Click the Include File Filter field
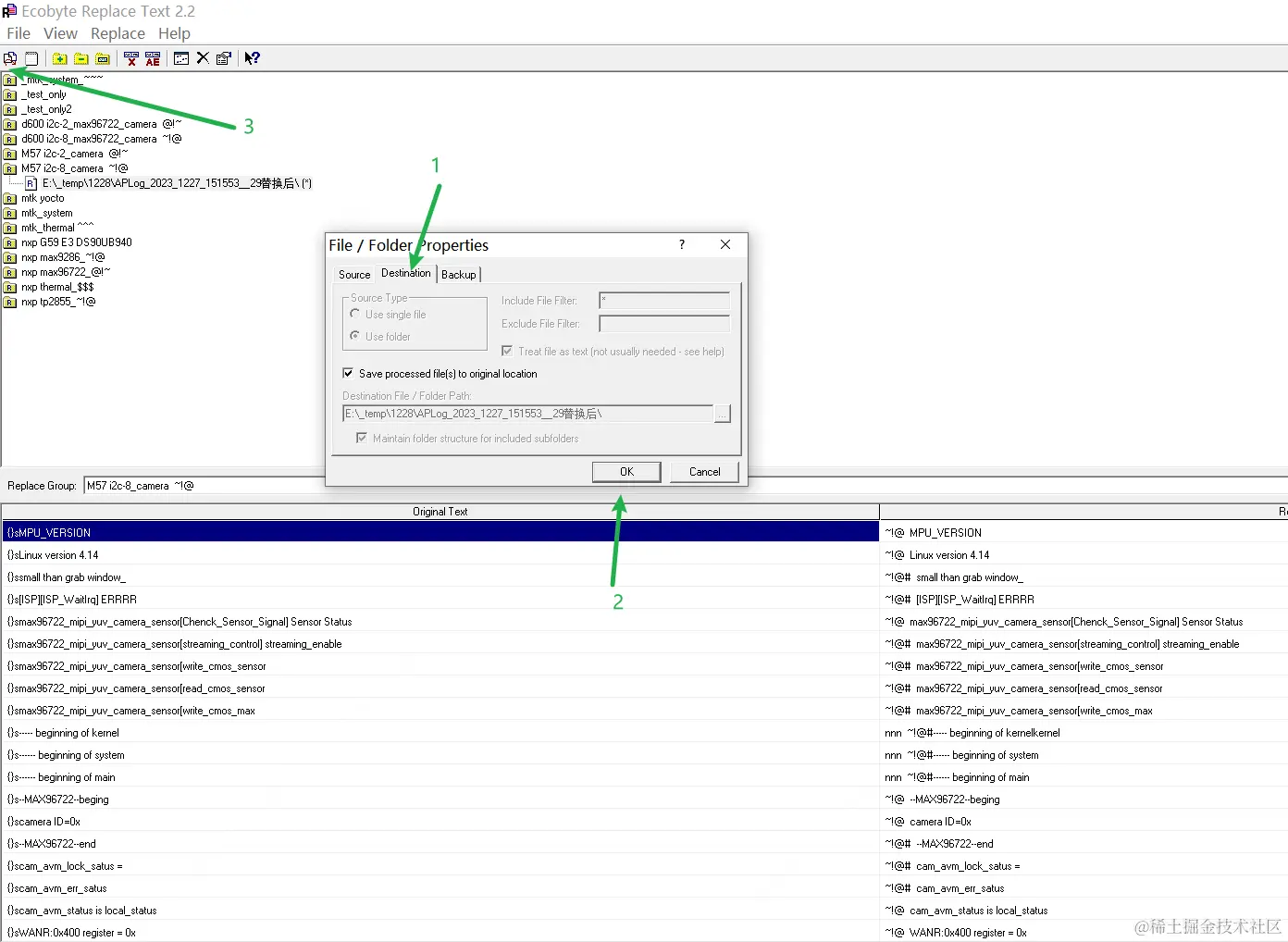Viewport: 1288px width, 942px height. 664,300
